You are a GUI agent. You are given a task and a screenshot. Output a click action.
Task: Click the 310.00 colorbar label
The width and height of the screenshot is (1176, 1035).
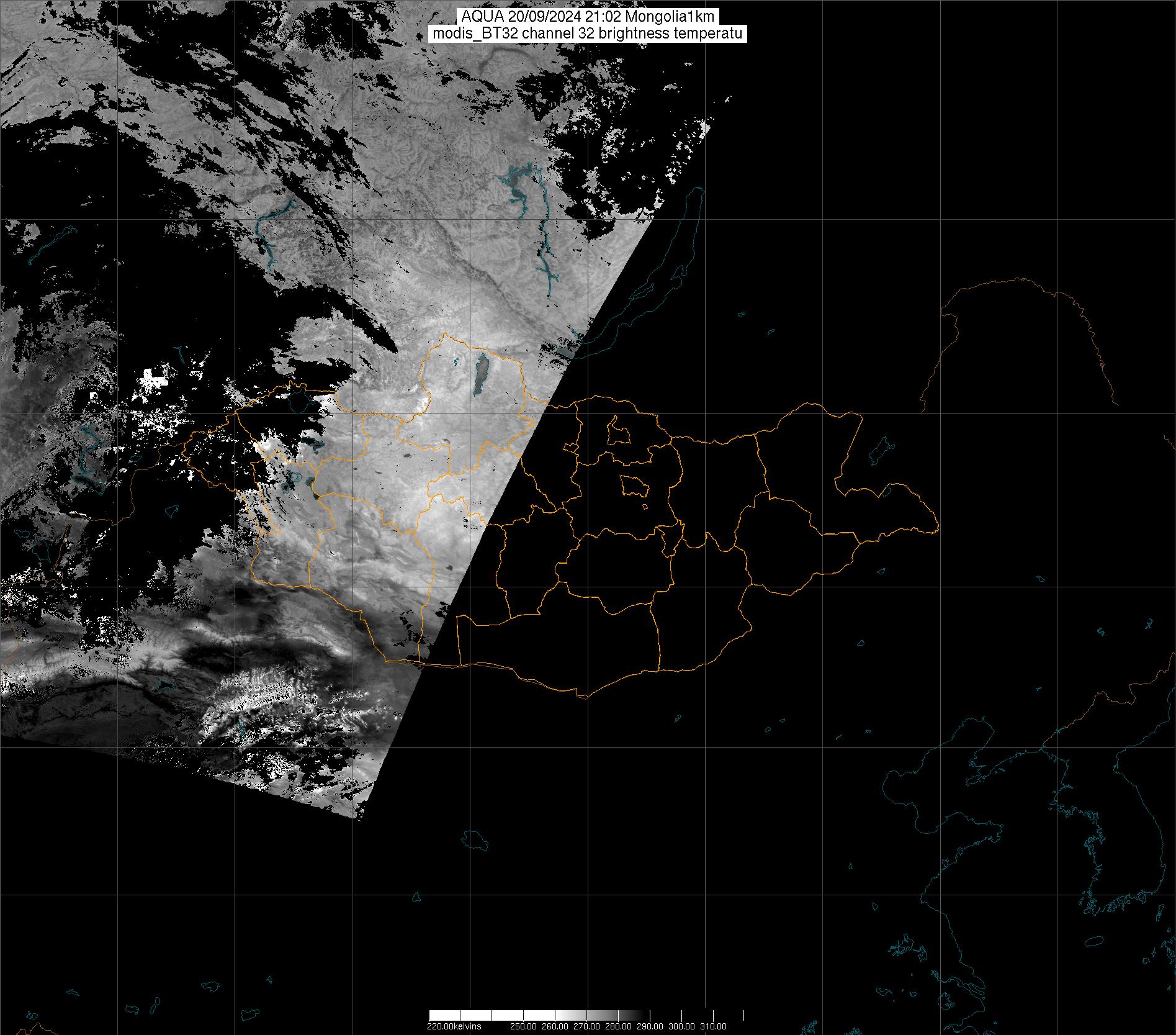point(714,1026)
